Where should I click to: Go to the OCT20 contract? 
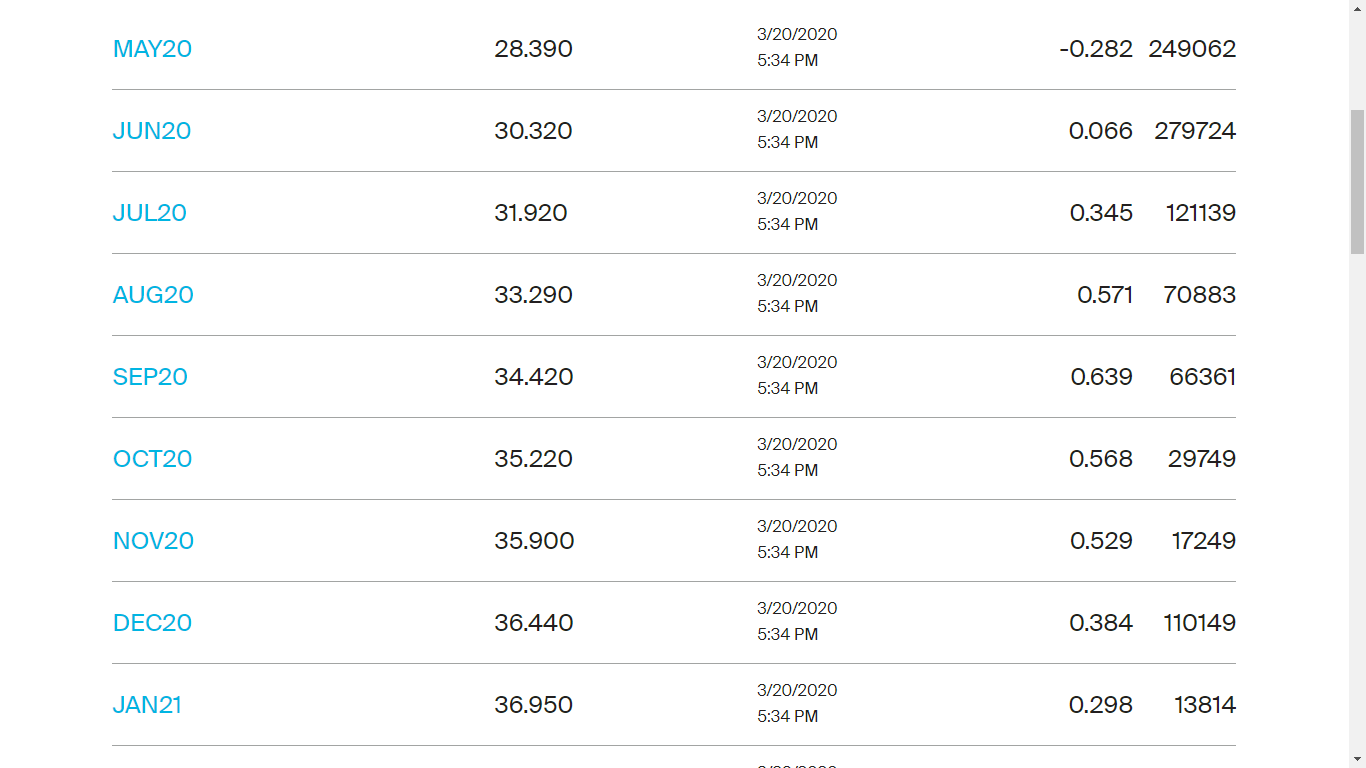point(152,459)
